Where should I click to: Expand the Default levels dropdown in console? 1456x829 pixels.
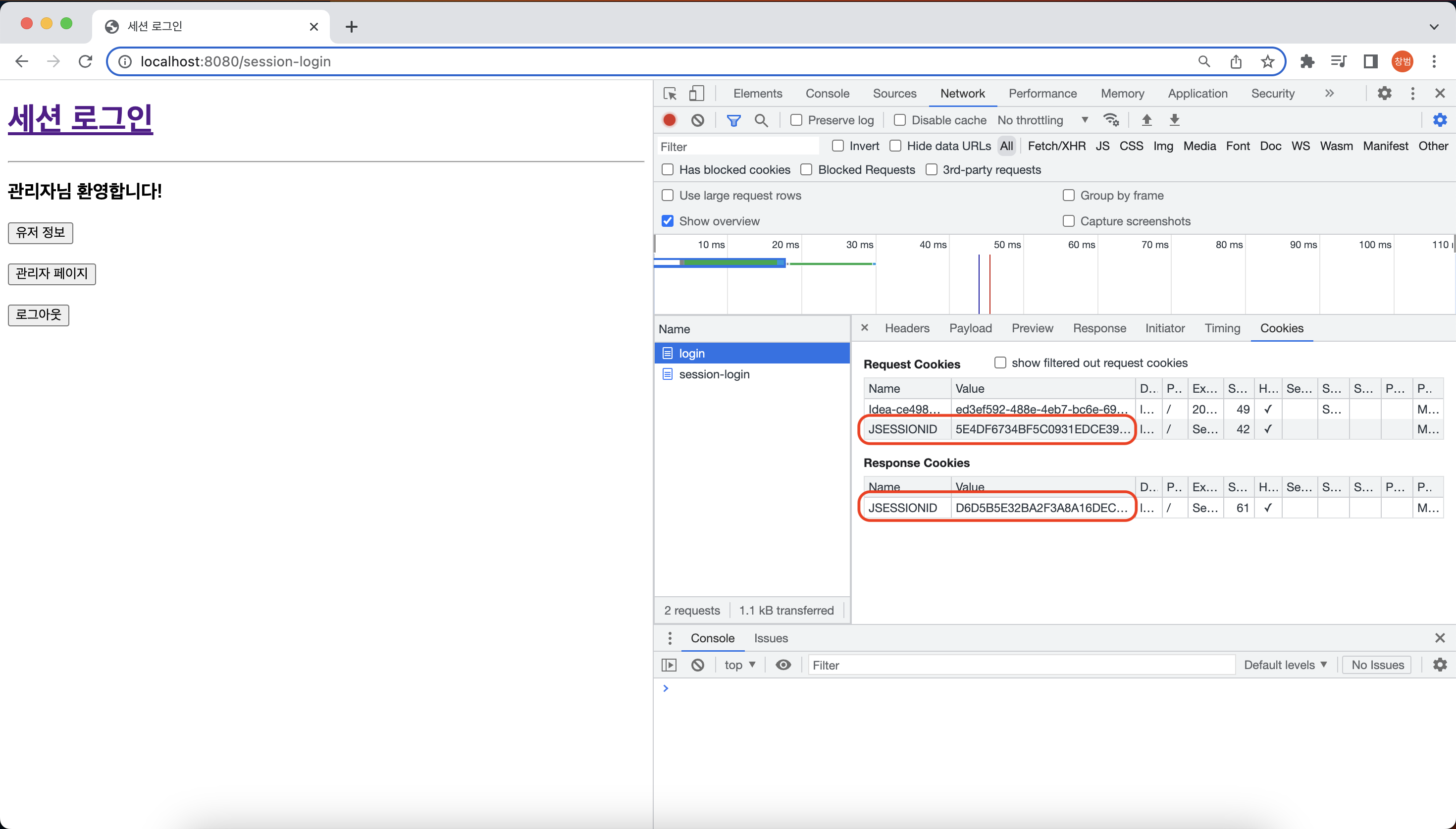tap(1285, 665)
